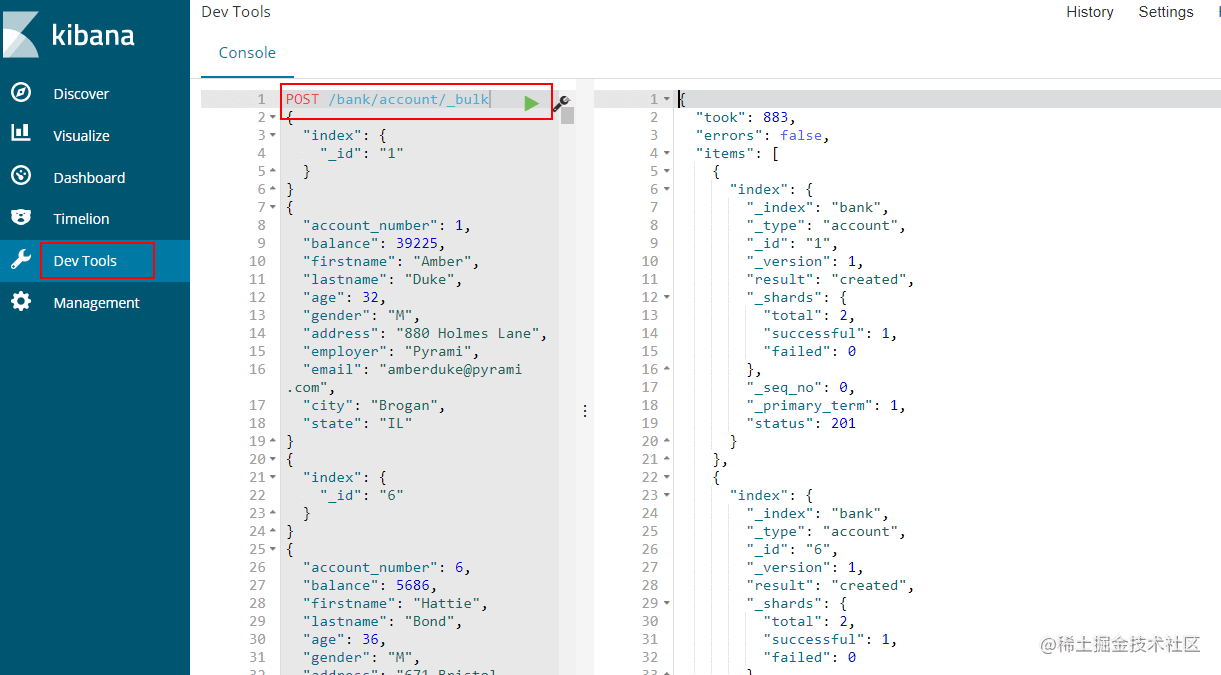This screenshot has width=1221, height=675.
Task: Click the Kibana logo
Action: tap(69, 35)
